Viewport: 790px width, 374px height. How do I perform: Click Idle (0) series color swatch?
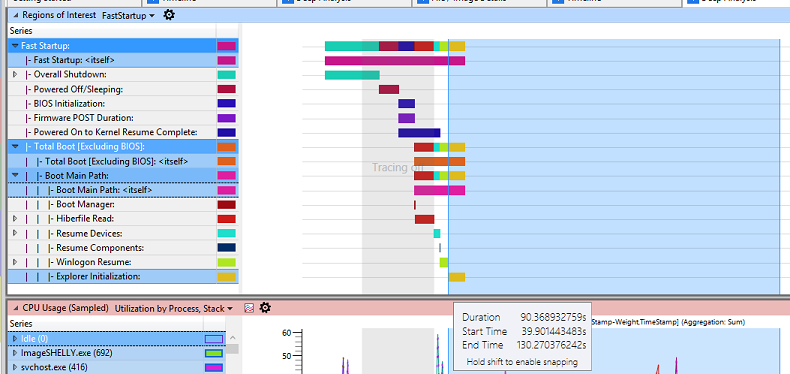214,339
